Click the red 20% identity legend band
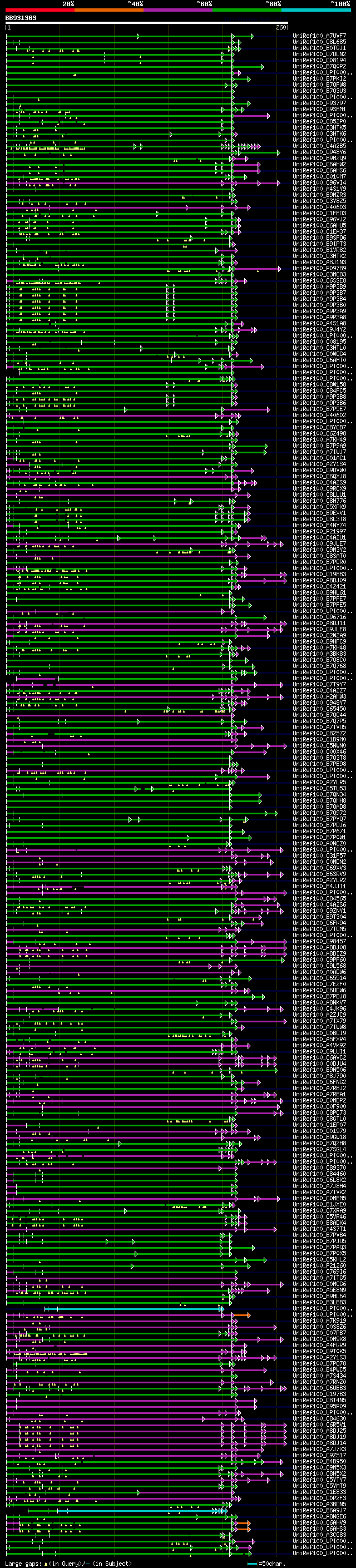 (x=39, y=10)
